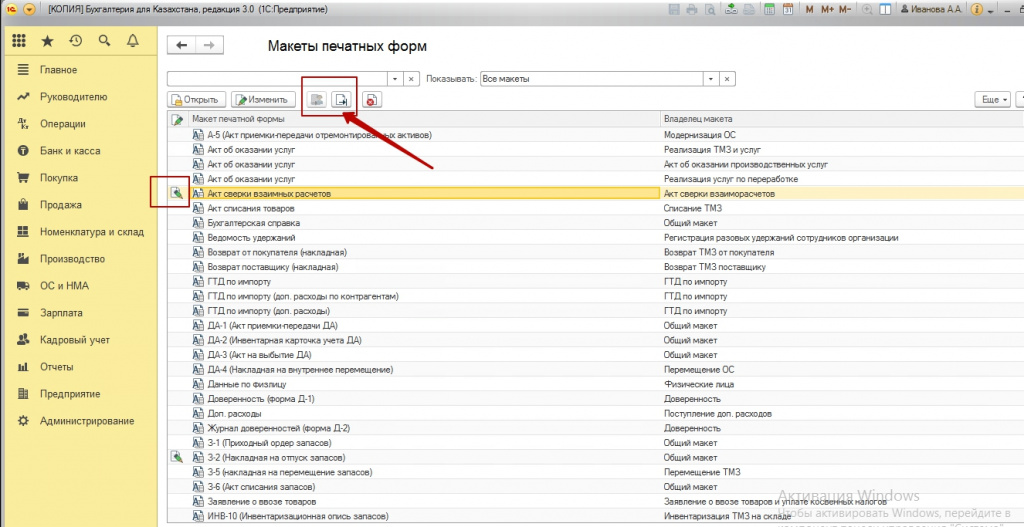The image size is (1024, 527).
Task: Click the M- memory button
Action: coord(844,10)
